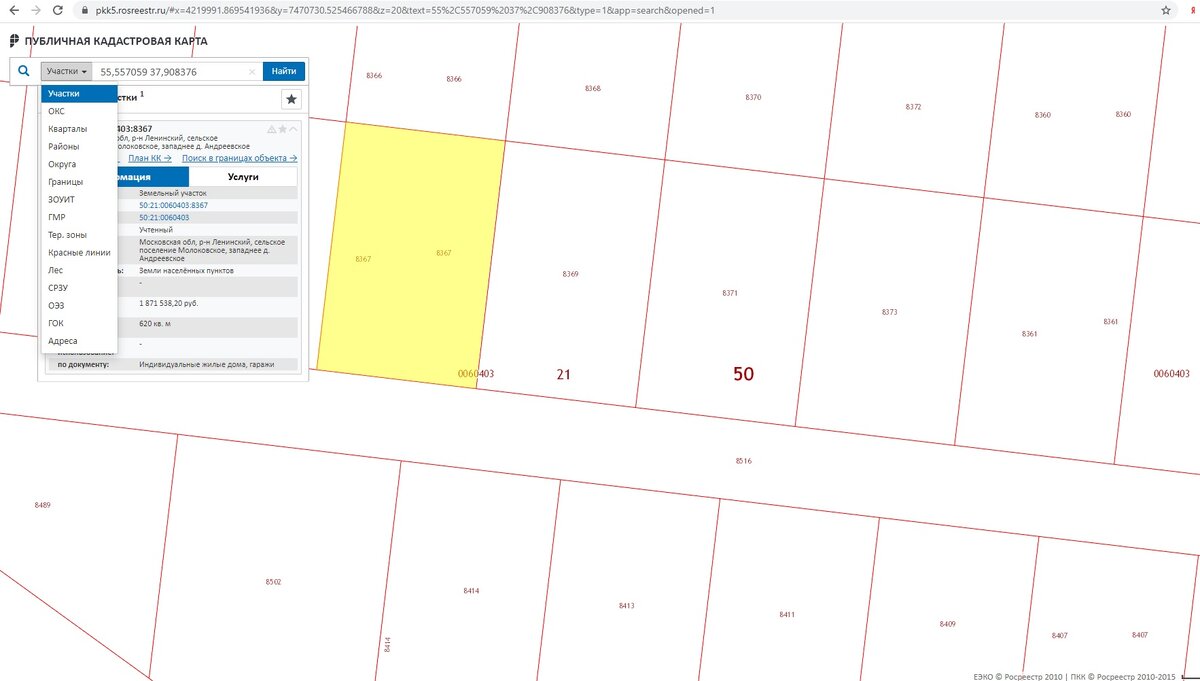The width and height of the screenshot is (1200, 681).
Task: Open quarter link 50:21:0060403
Action: click(x=164, y=217)
